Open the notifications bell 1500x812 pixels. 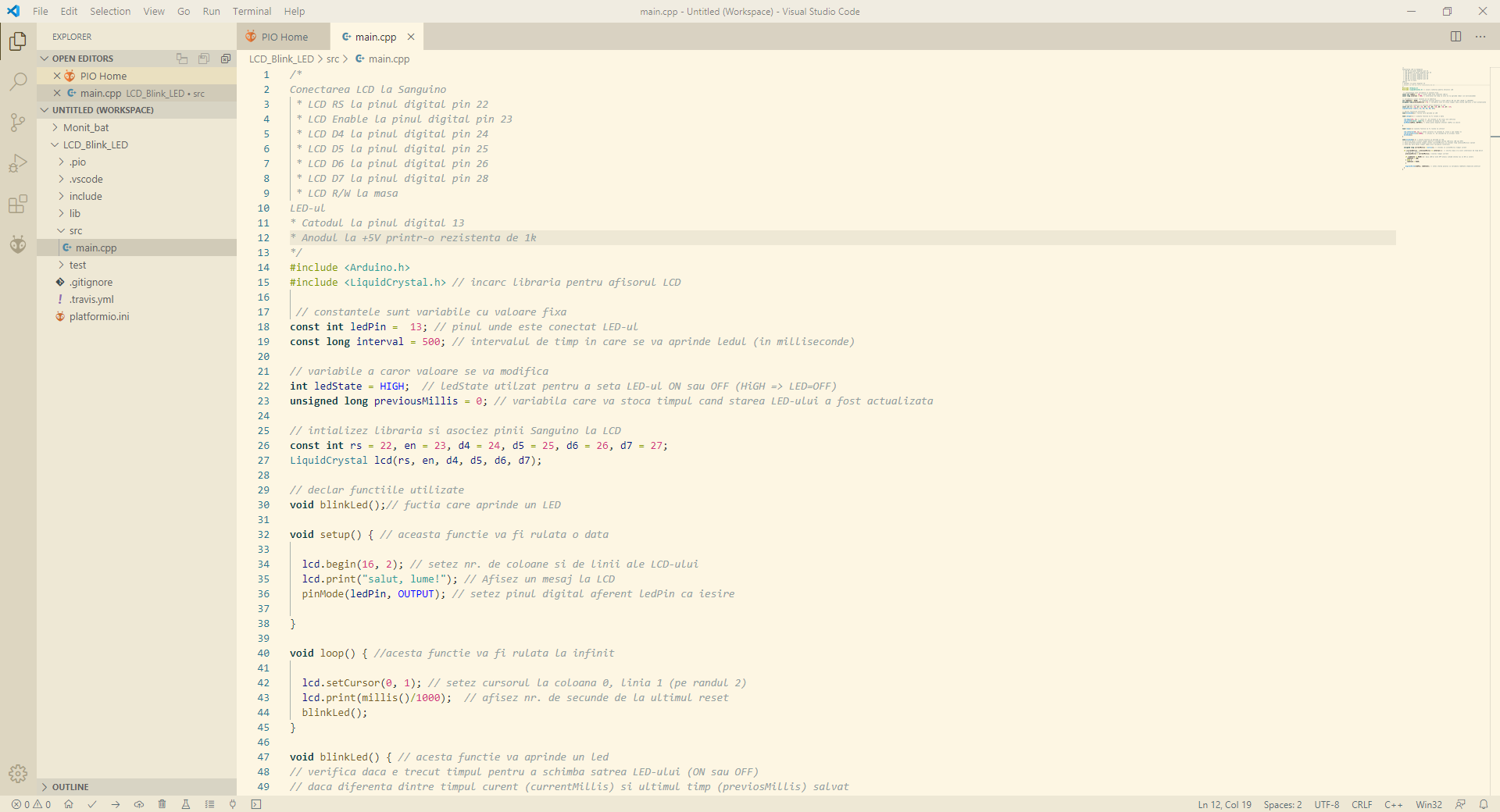1484,804
